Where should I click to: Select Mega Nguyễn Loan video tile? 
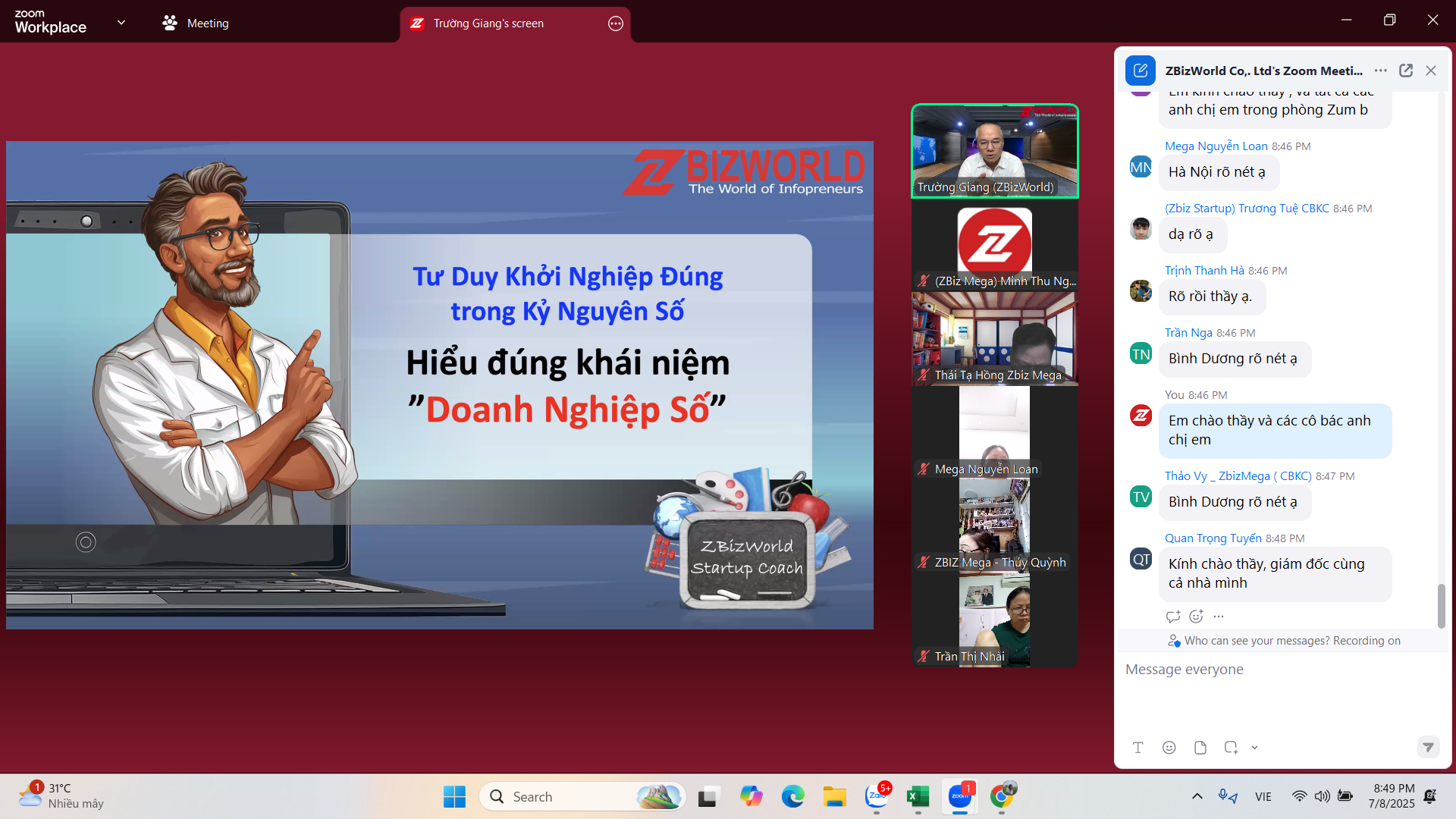[x=994, y=432]
